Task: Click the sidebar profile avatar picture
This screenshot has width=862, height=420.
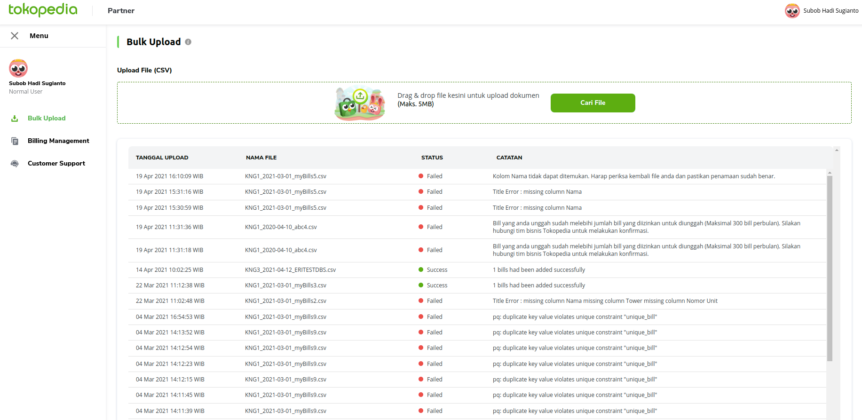Action: [18, 68]
